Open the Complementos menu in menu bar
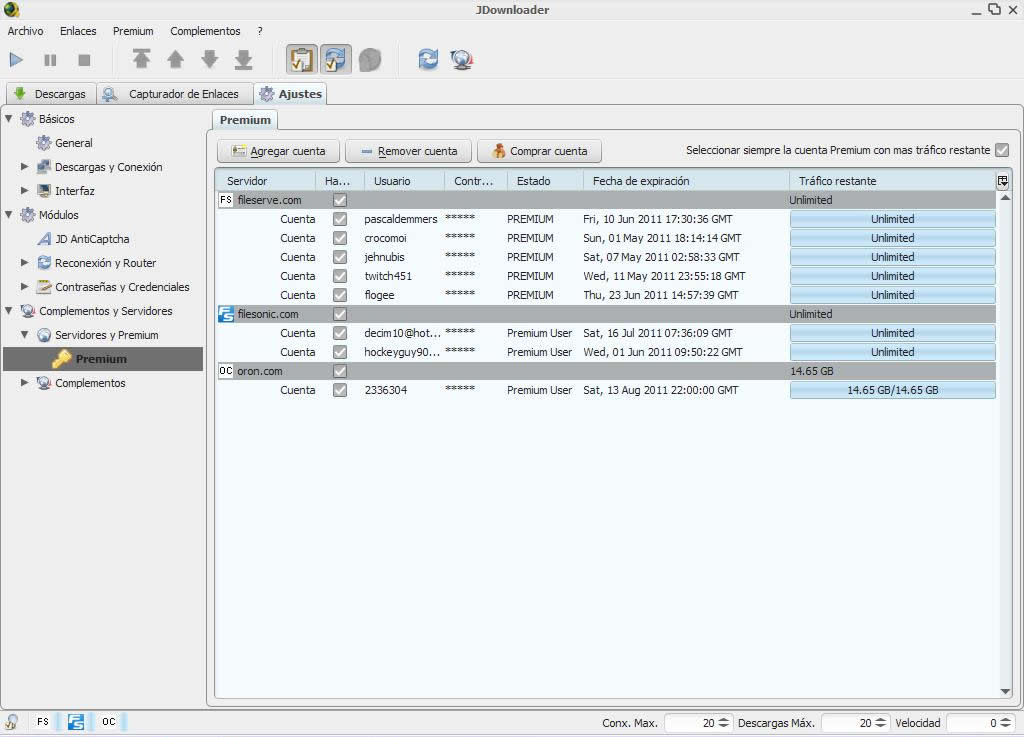Viewport: 1024px width, 737px height. click(x=205, y=31)
